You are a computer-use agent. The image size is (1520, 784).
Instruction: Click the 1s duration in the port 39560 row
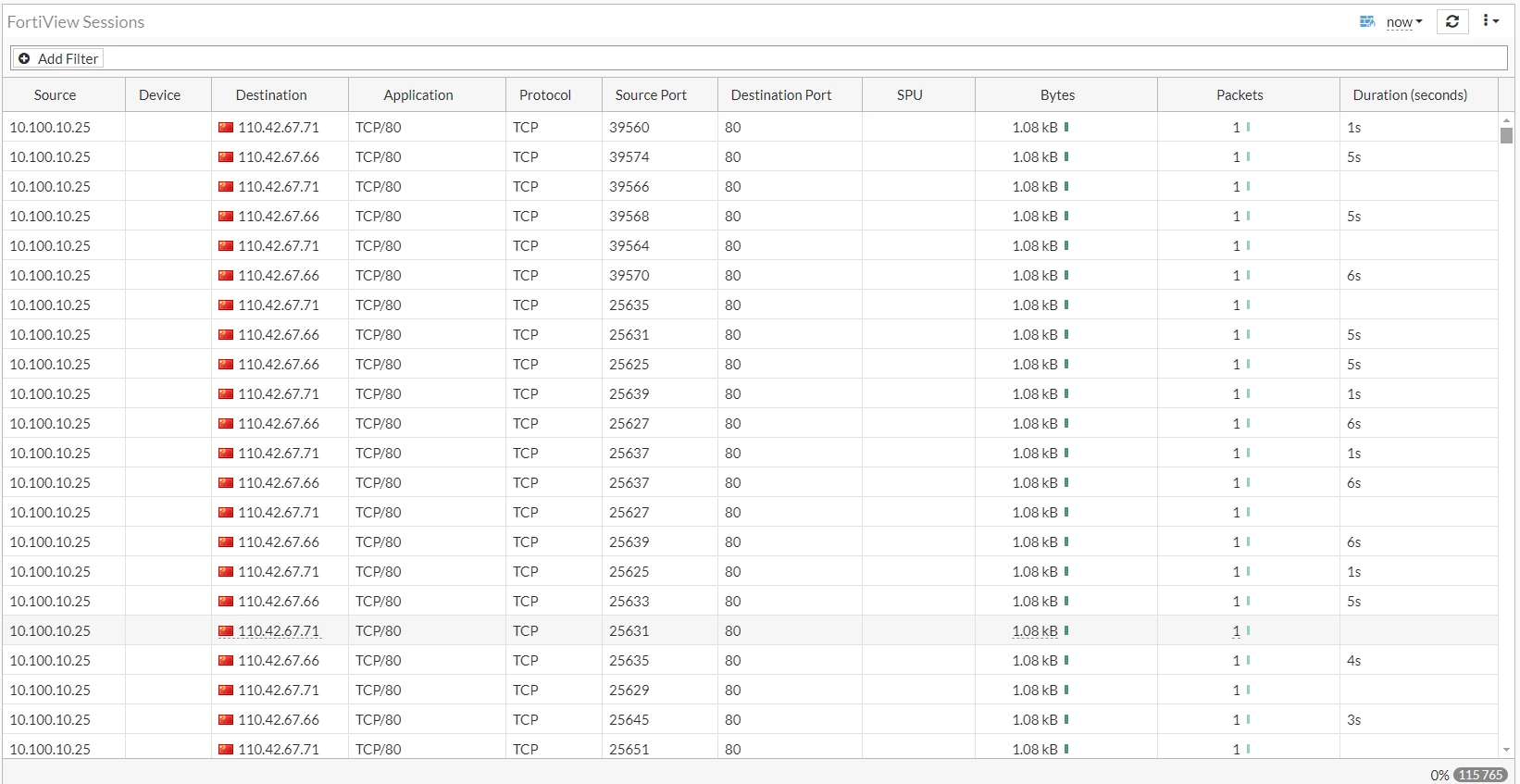click(x=1354, y=128)
